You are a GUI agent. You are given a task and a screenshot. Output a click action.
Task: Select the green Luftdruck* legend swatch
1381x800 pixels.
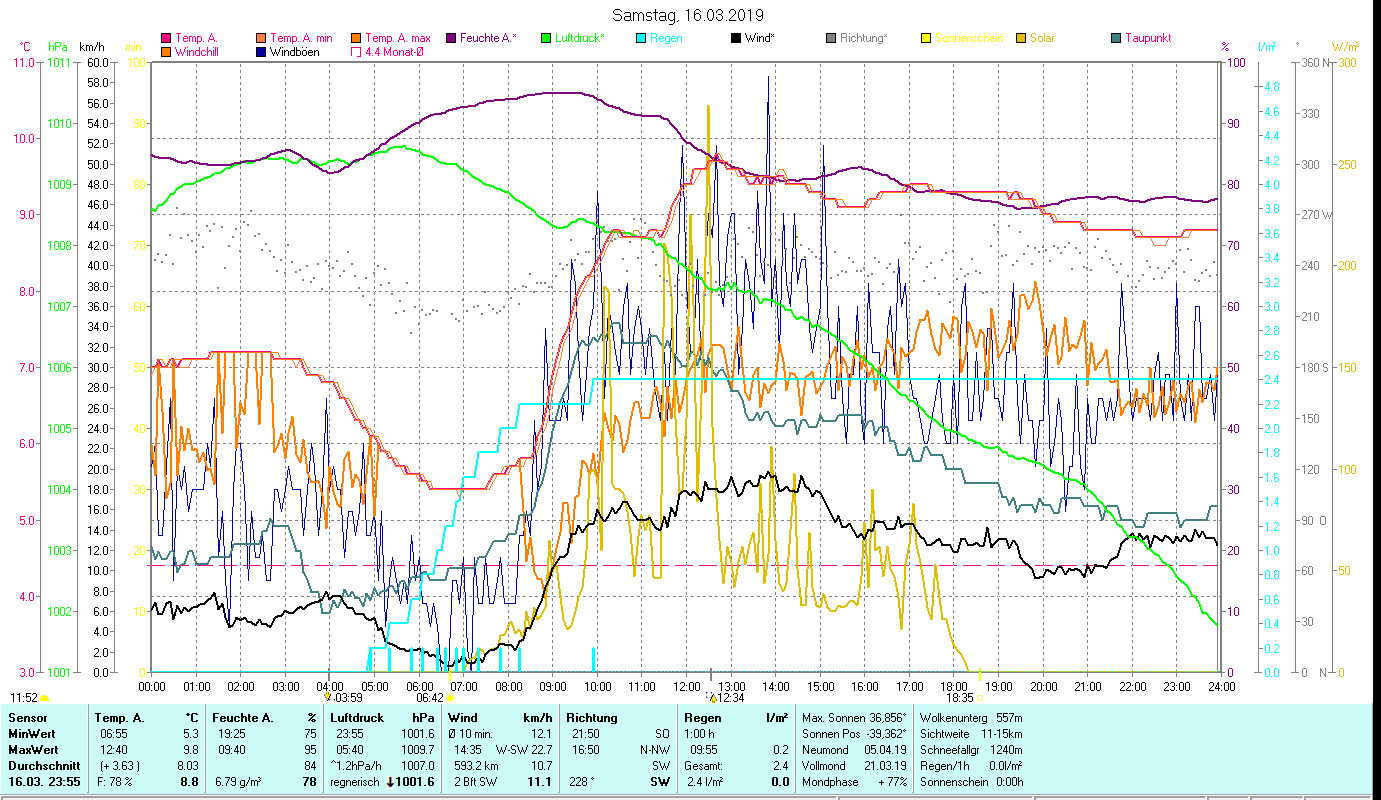click(x=546, y=38)
